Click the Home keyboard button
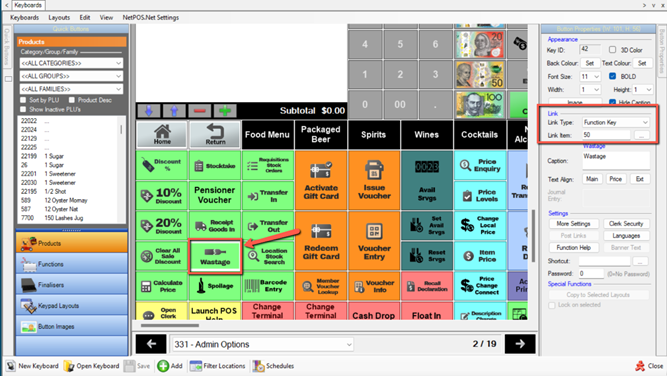667x376 pixels. click(162, 134)
